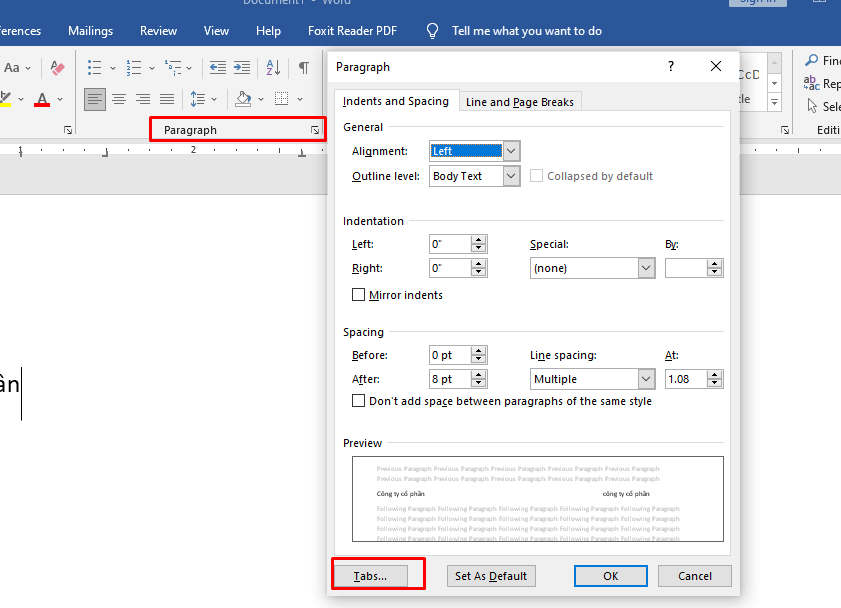Open the Mailings ribbon tab
The width and height of the screenshot is (841, 608).
click(x=91, y=31)
